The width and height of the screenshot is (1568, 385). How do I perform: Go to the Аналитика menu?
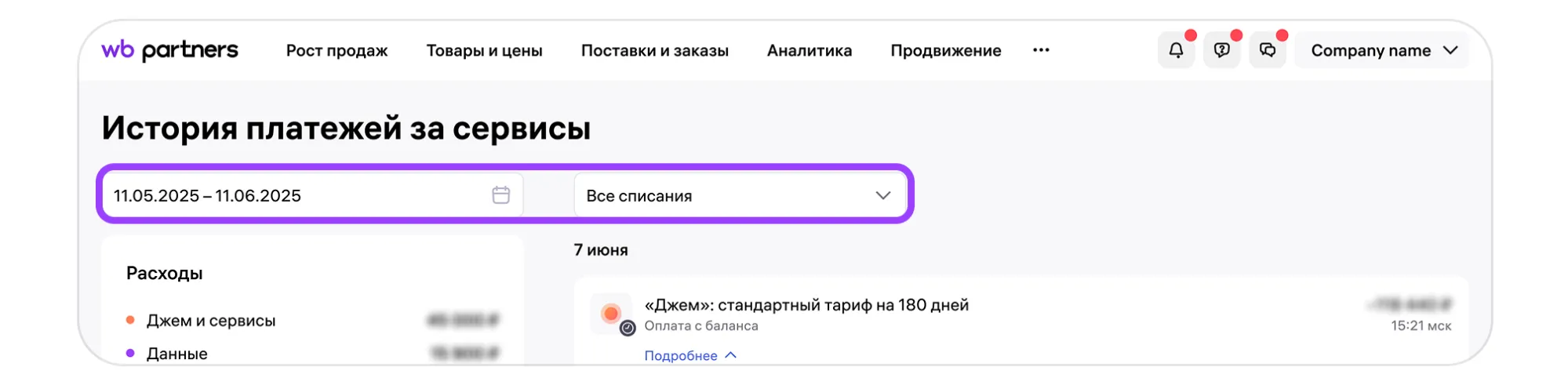(x=809, y=51)
